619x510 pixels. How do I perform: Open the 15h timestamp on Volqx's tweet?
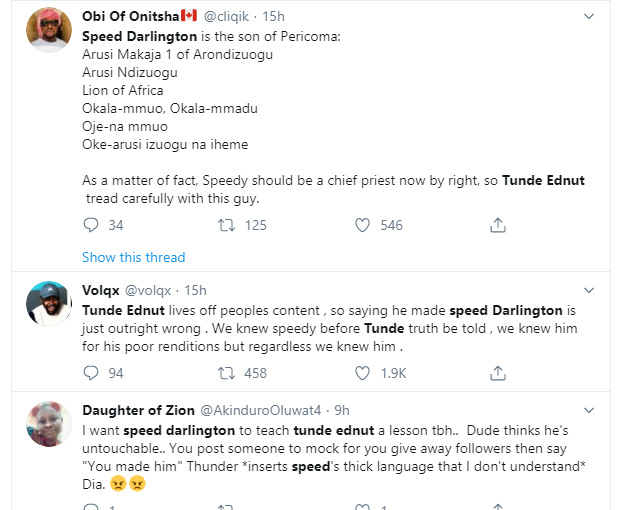196,290
